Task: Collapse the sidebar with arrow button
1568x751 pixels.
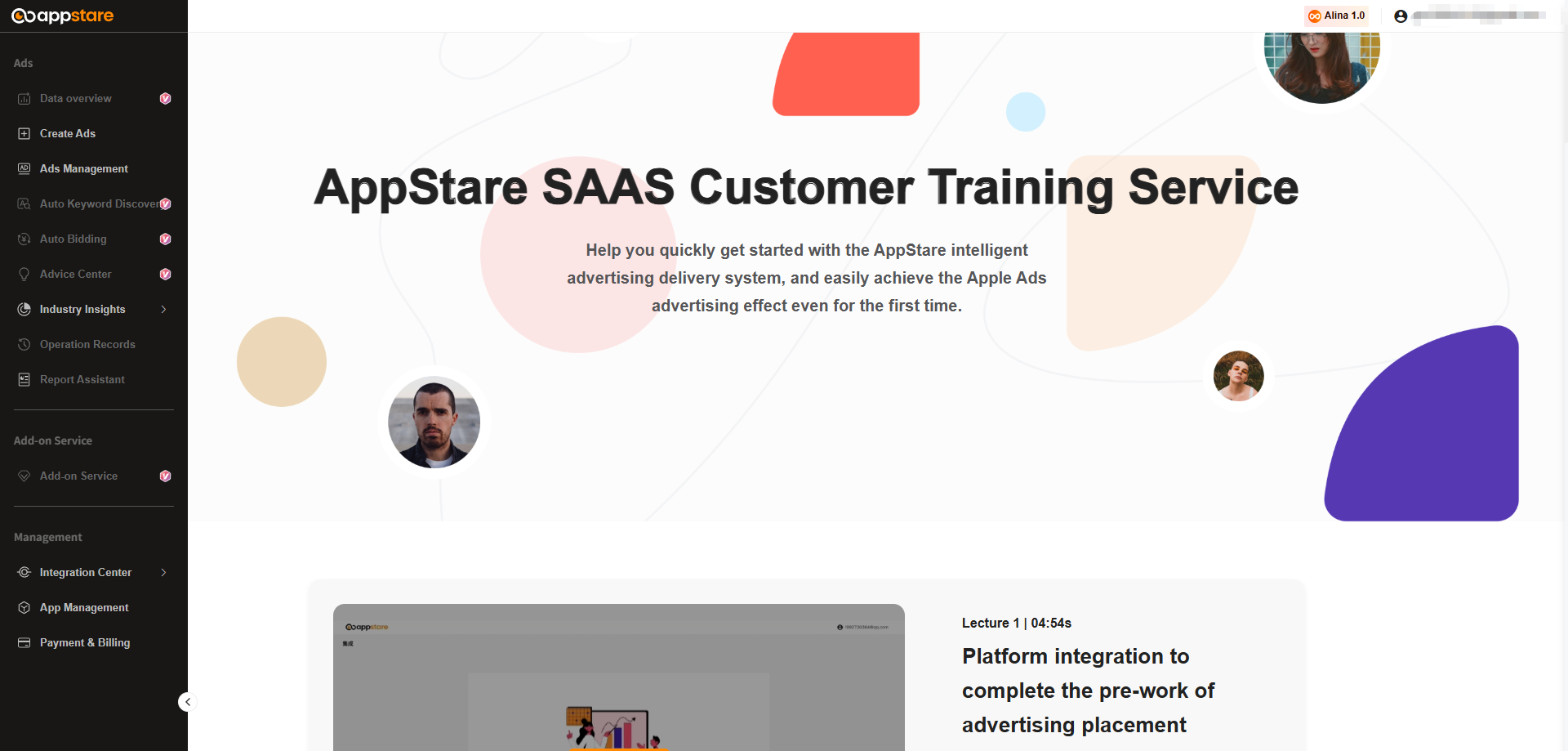Action: (x=187, y=702)
